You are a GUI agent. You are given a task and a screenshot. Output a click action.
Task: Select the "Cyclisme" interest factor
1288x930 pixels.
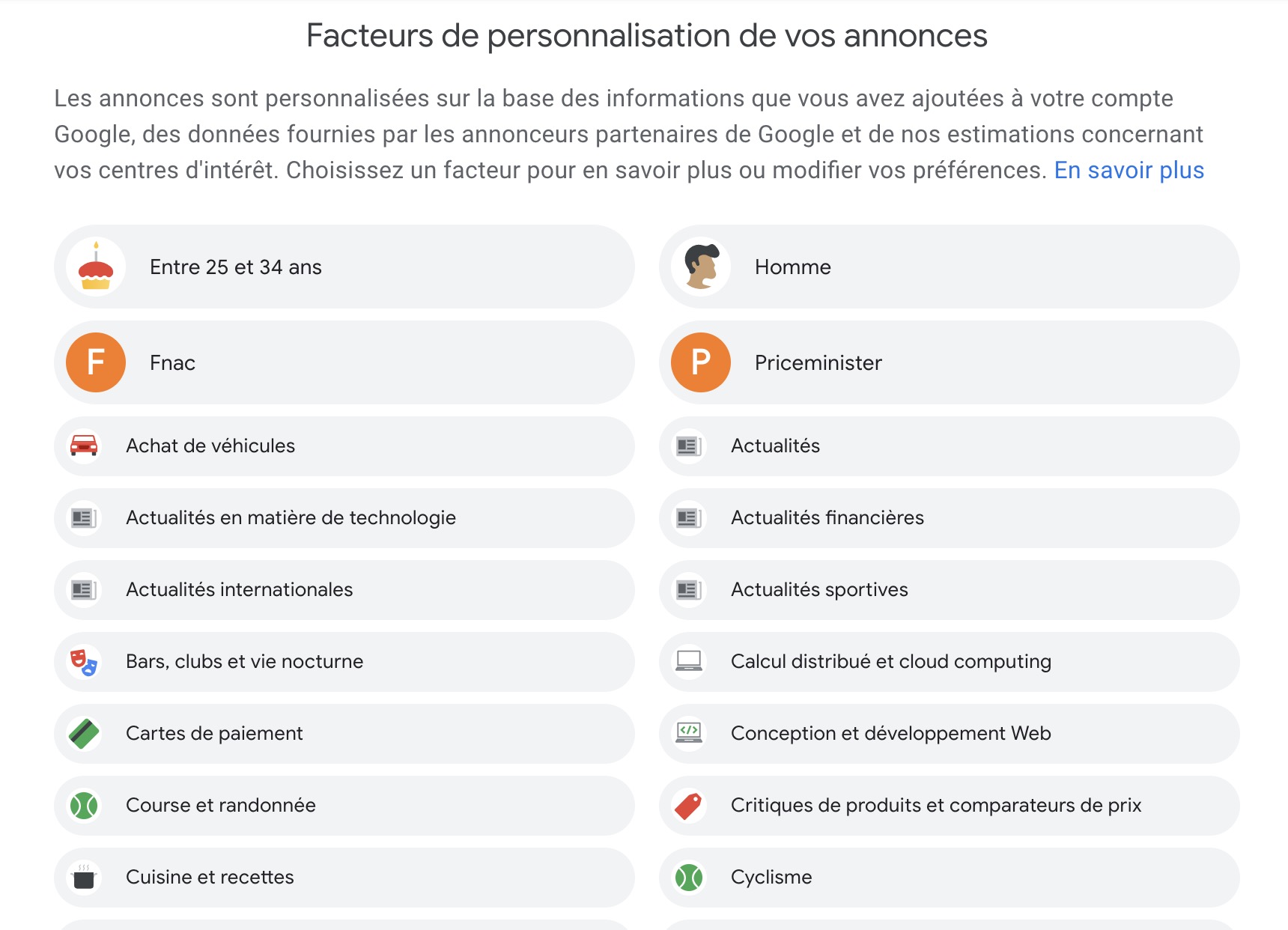pyautogui.click(x=771, y=878)
